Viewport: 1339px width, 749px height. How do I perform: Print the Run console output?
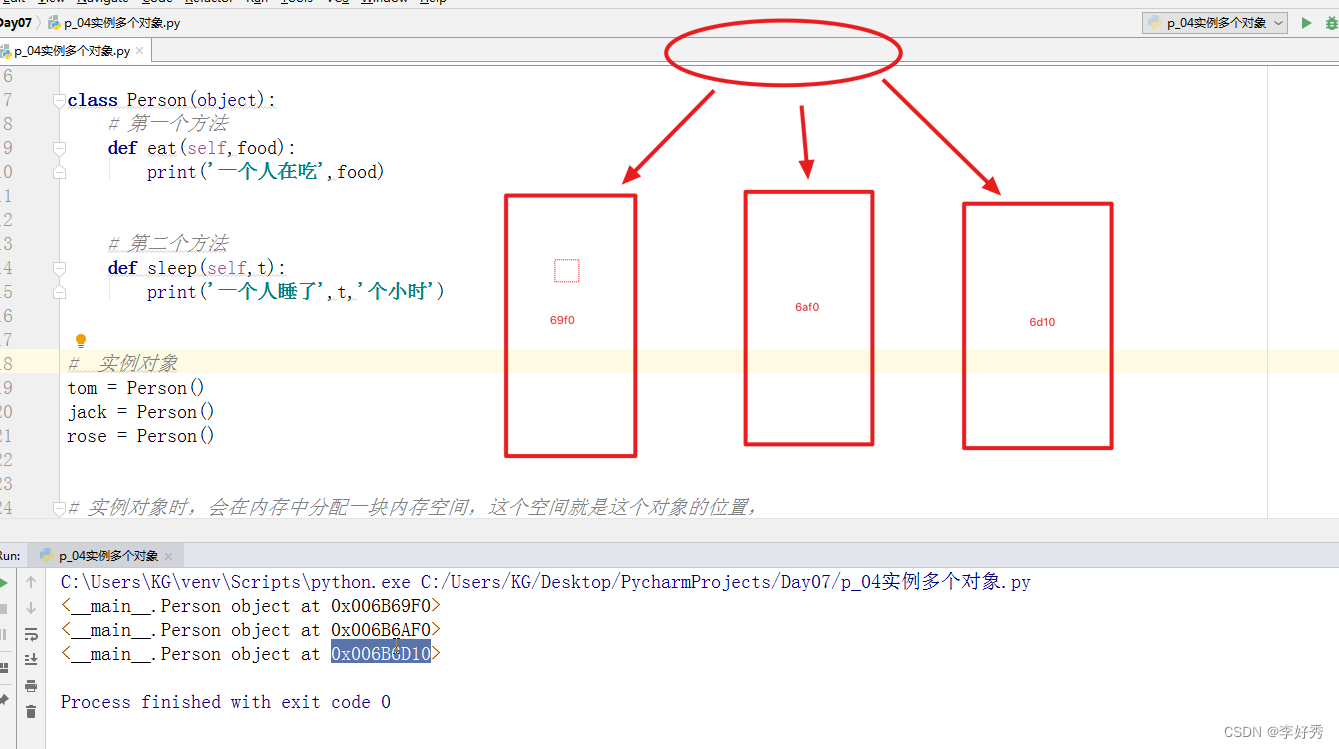pyautogui.click(x=31, y=686)
